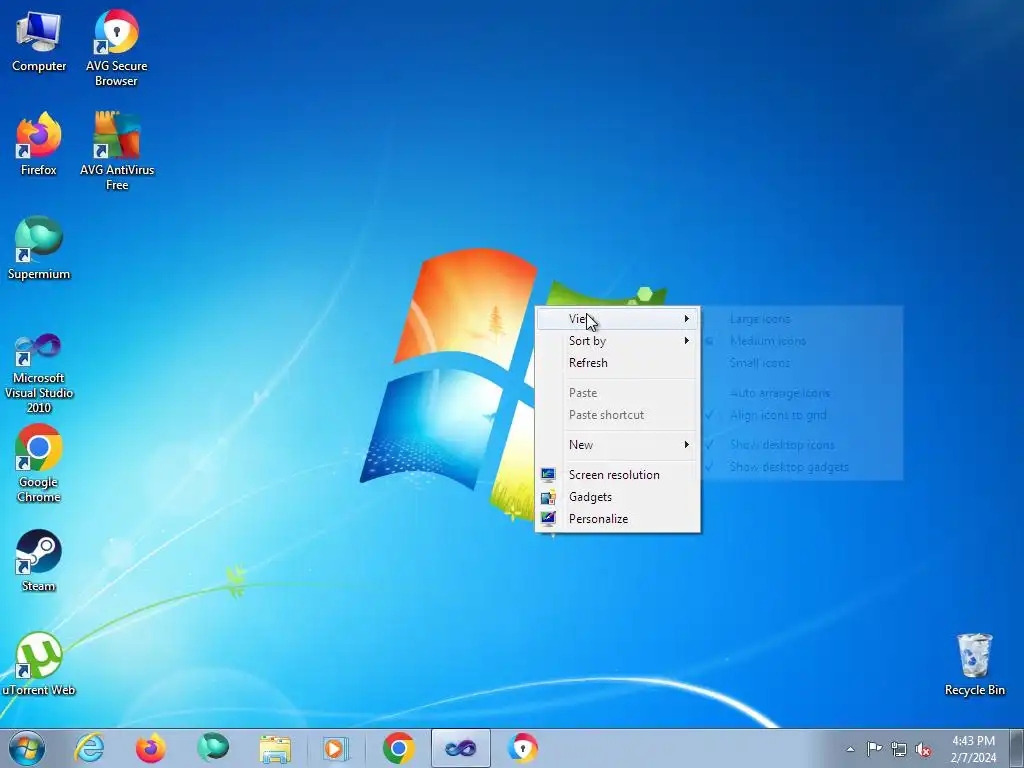Select Medium icons in View submenu
This screenshot has width=1024, height=768.
pyautogui.click(x=803, y=341)
